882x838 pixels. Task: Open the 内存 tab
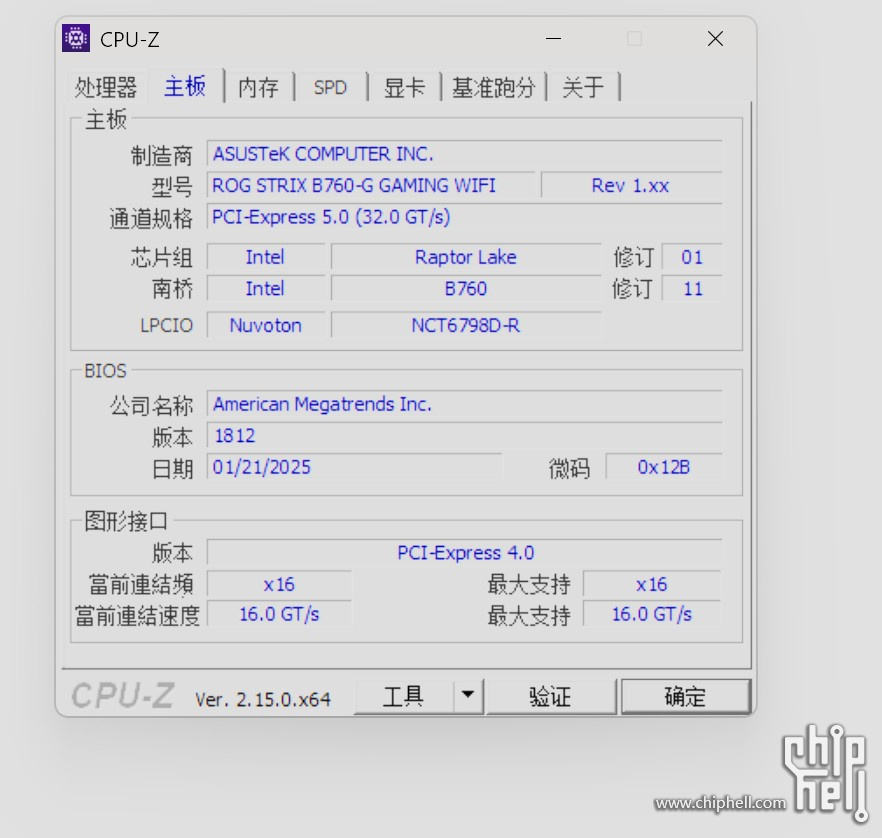click(x=259, y=87)
